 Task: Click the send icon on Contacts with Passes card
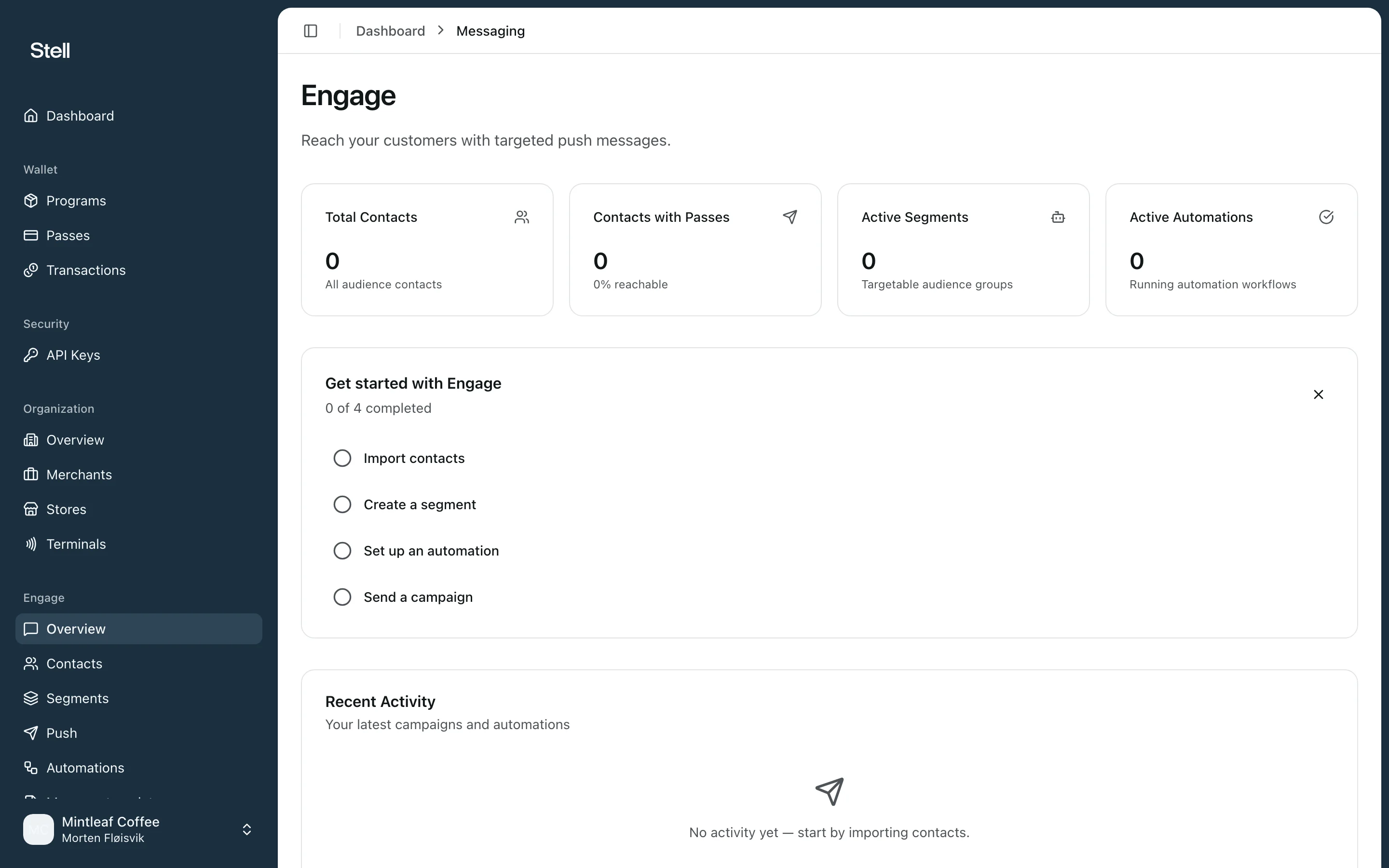[790, 217]
